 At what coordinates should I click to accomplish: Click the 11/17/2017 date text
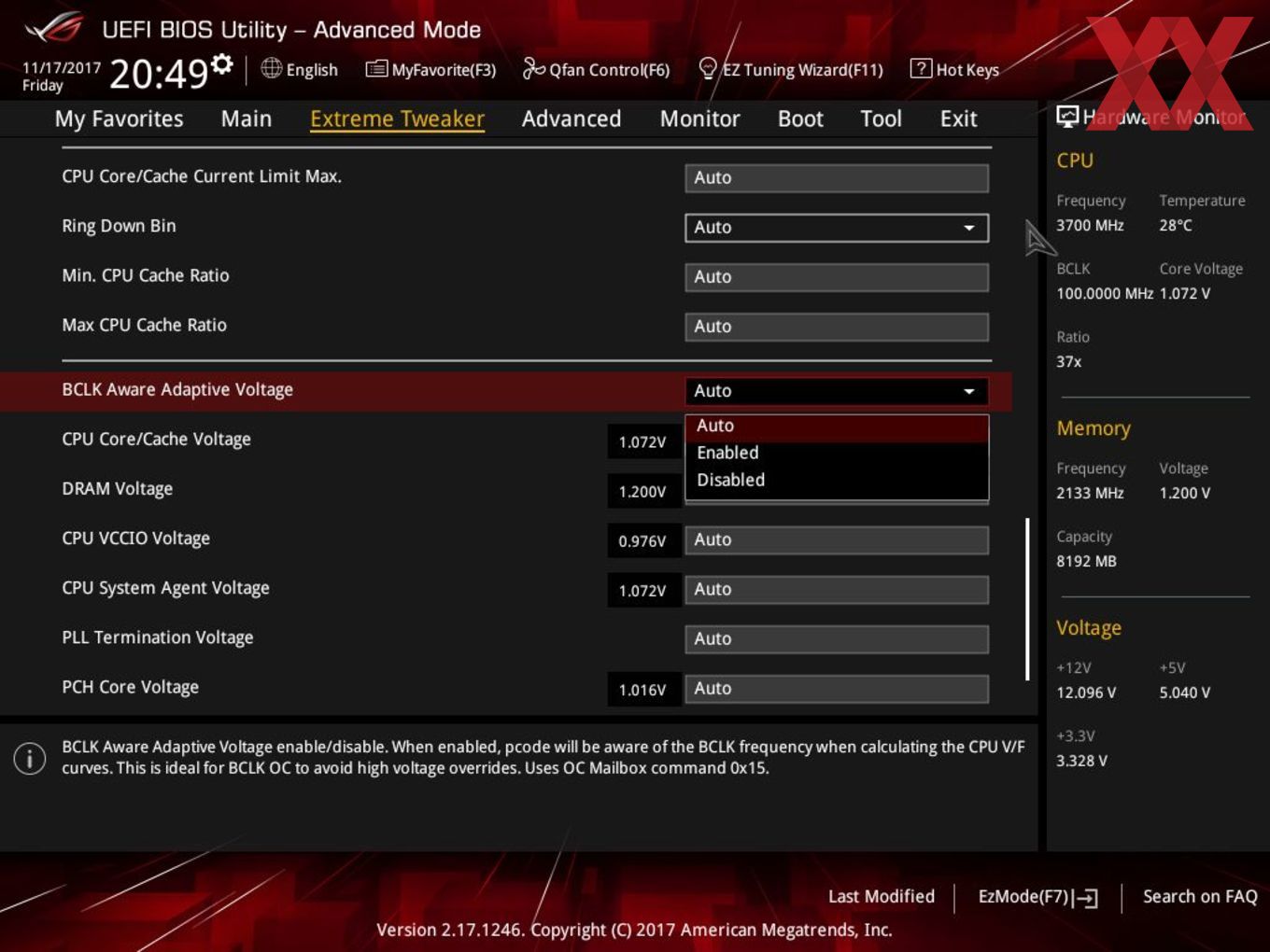pos(62,67)
